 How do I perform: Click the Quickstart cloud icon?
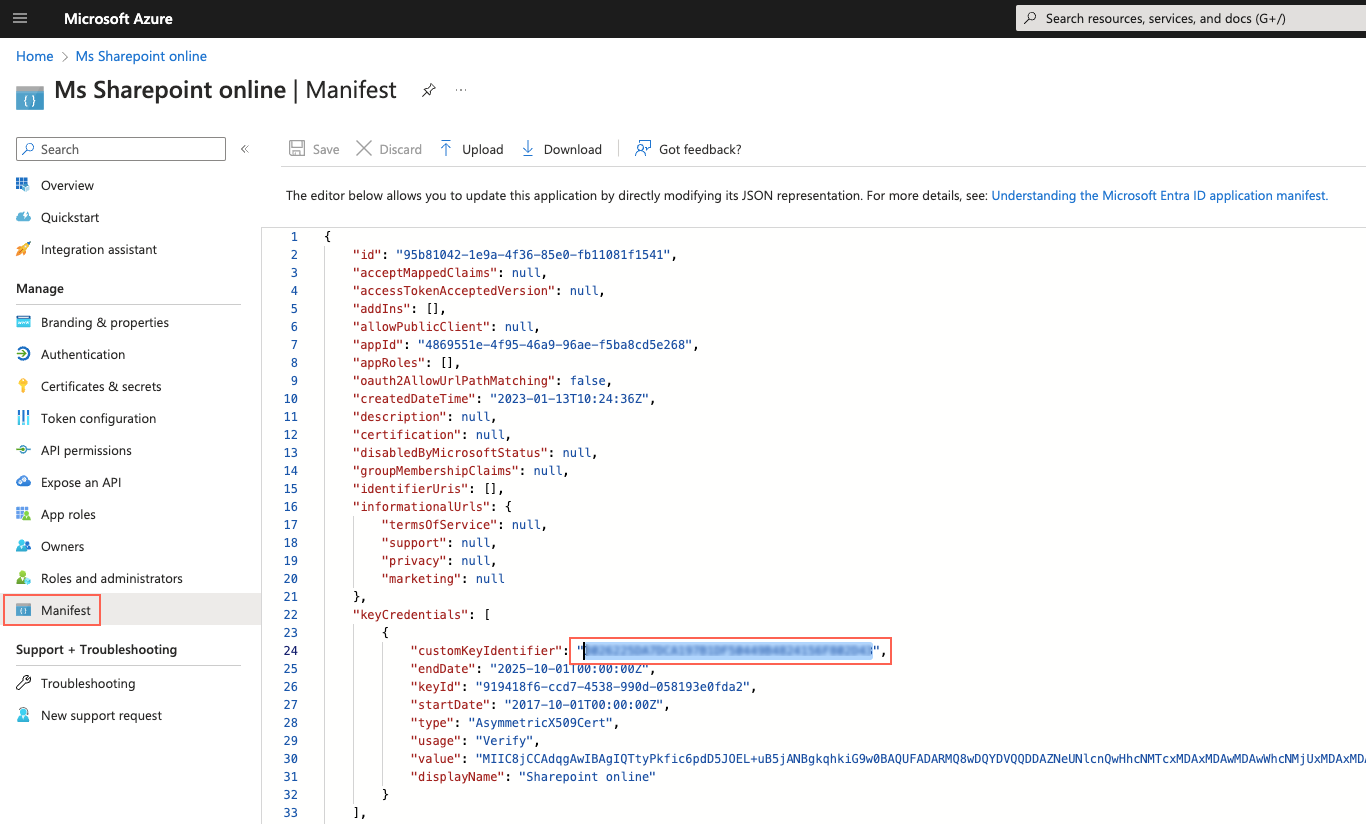click(x=23, y=217)
